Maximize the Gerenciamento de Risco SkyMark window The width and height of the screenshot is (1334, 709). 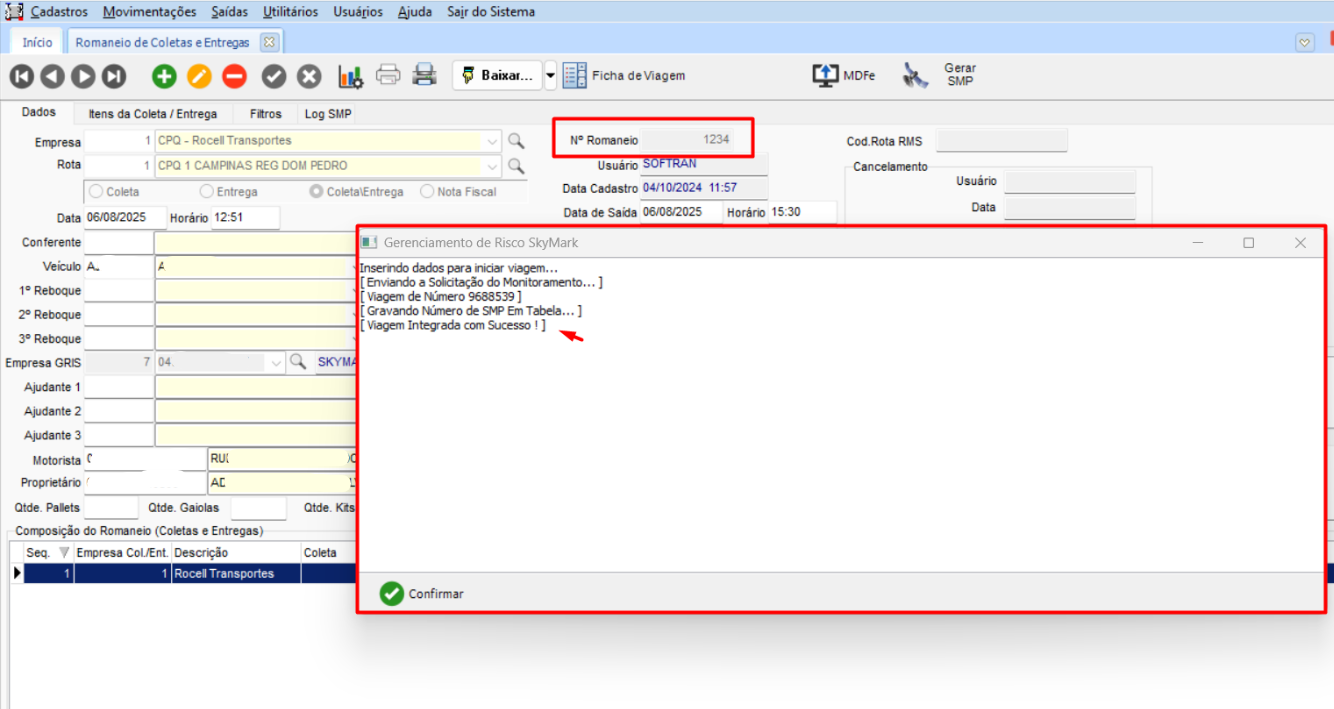[x=1248, y=242]
